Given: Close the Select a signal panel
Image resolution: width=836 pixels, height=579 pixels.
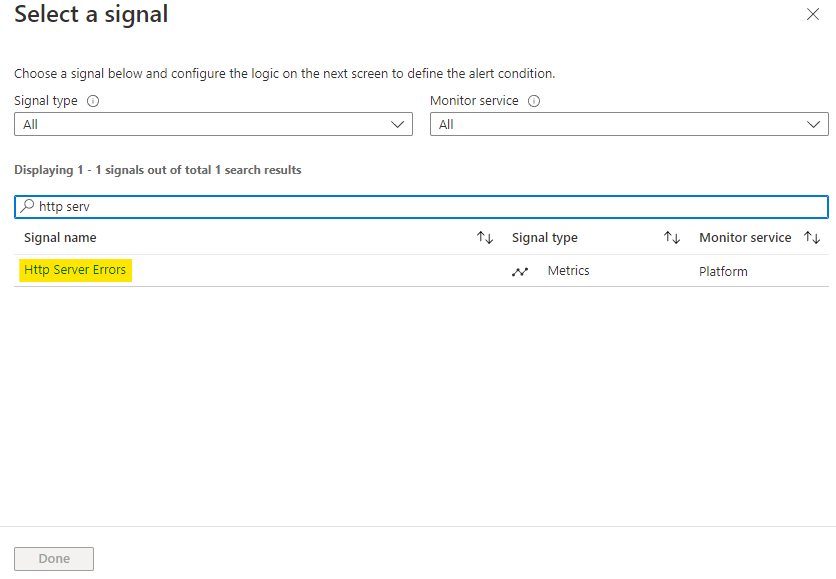Looking at the screenshot, I should tap(812, 15).
